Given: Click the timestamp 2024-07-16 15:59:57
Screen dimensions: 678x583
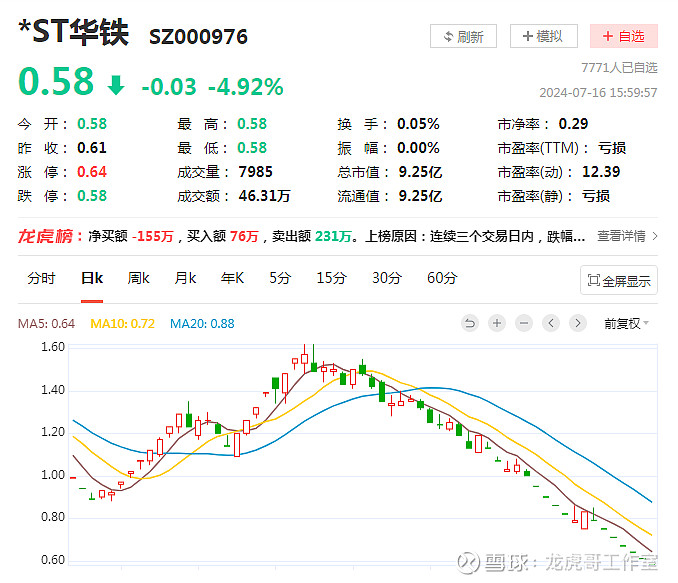Looking at the screenshot, I should (x=598, y=93).
